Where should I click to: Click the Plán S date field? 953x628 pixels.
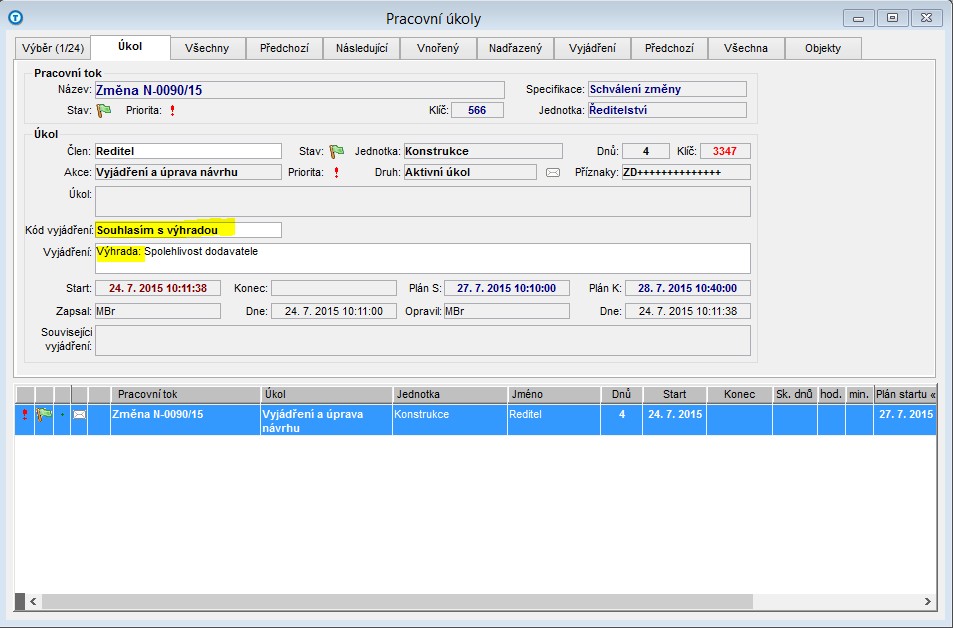point(507,288)
